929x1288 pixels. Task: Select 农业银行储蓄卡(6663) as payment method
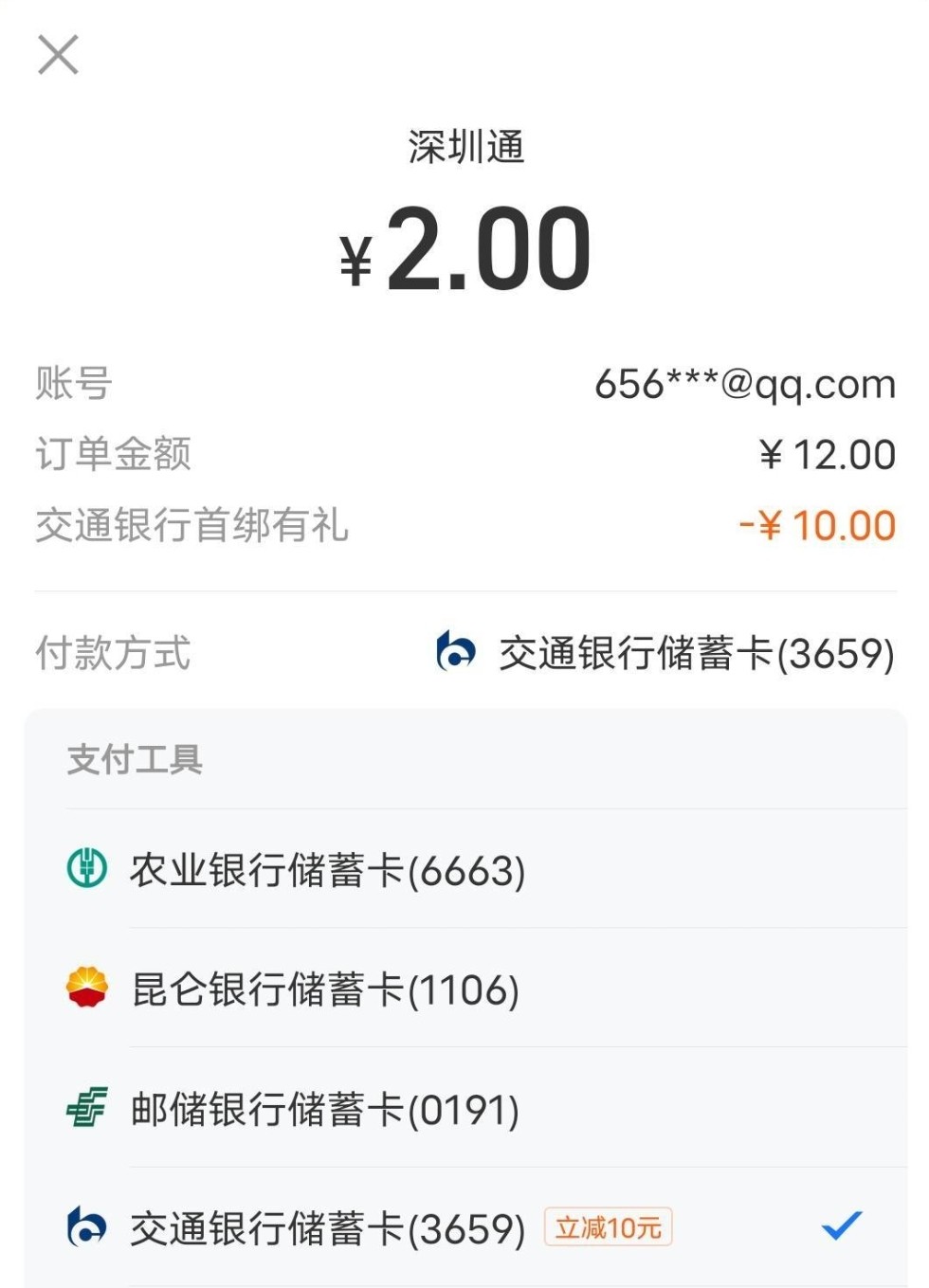(x=327, y=870)
